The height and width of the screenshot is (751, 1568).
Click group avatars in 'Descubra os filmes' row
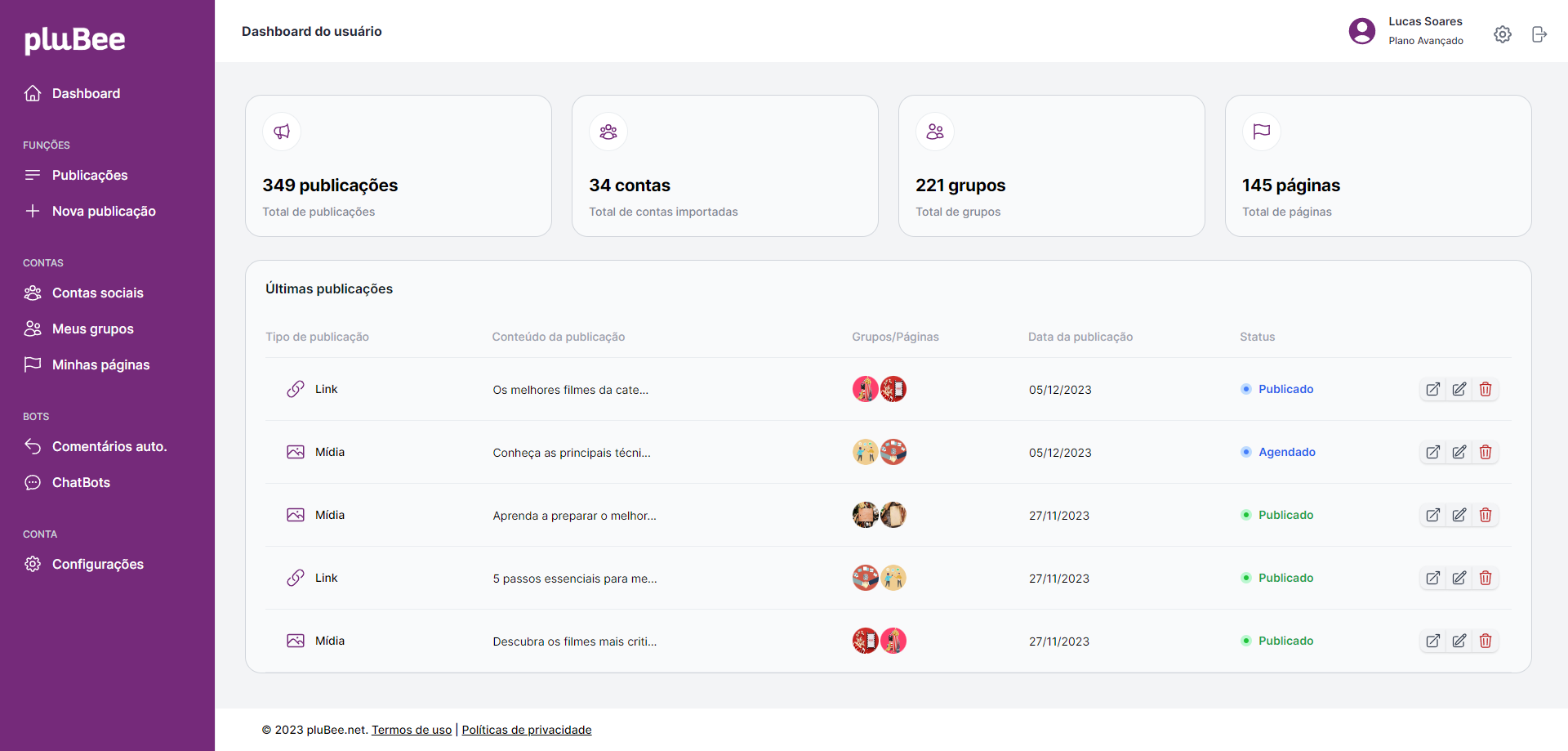click(880, 641)
